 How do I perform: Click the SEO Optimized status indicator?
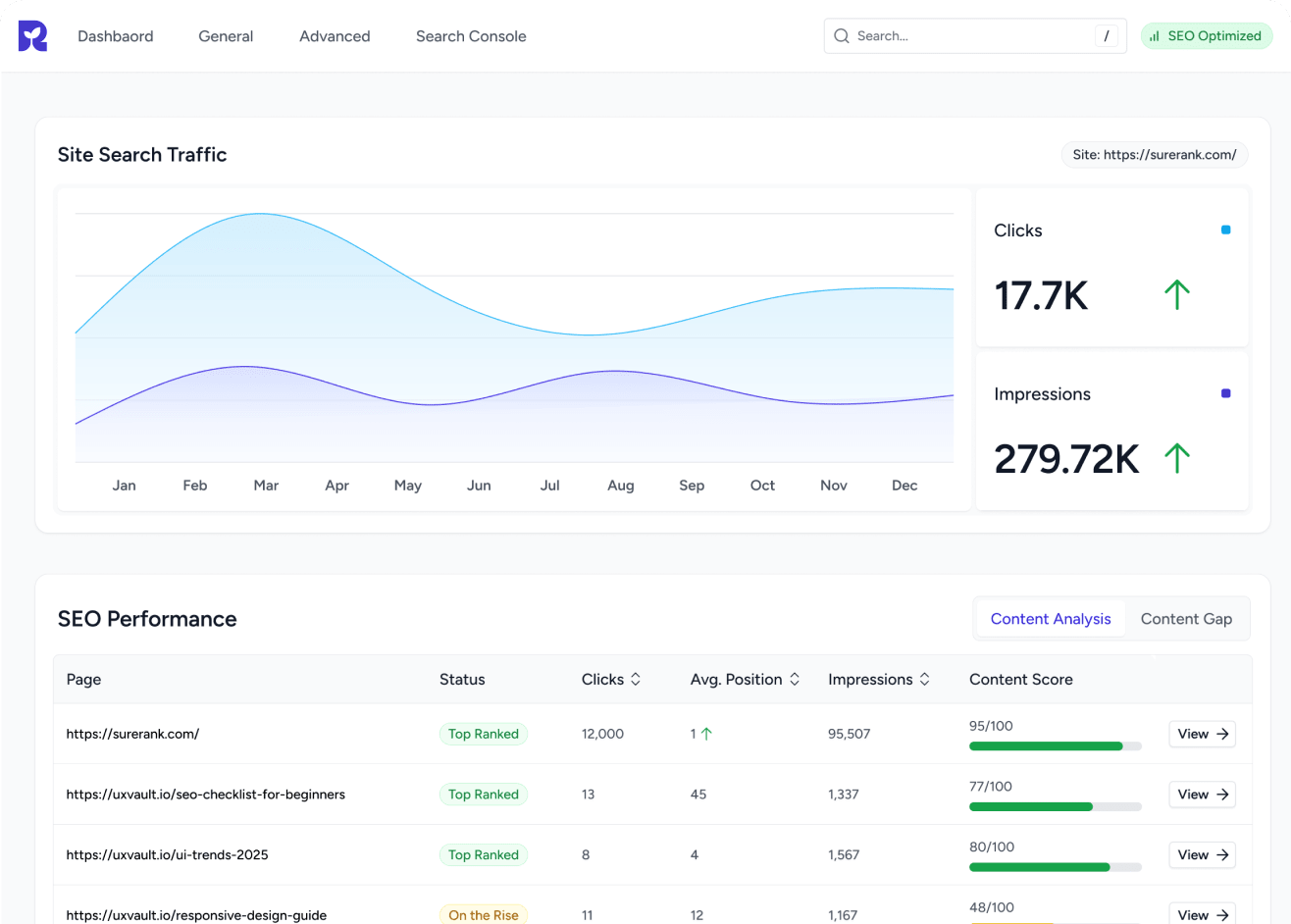[x=1206, y=35]
